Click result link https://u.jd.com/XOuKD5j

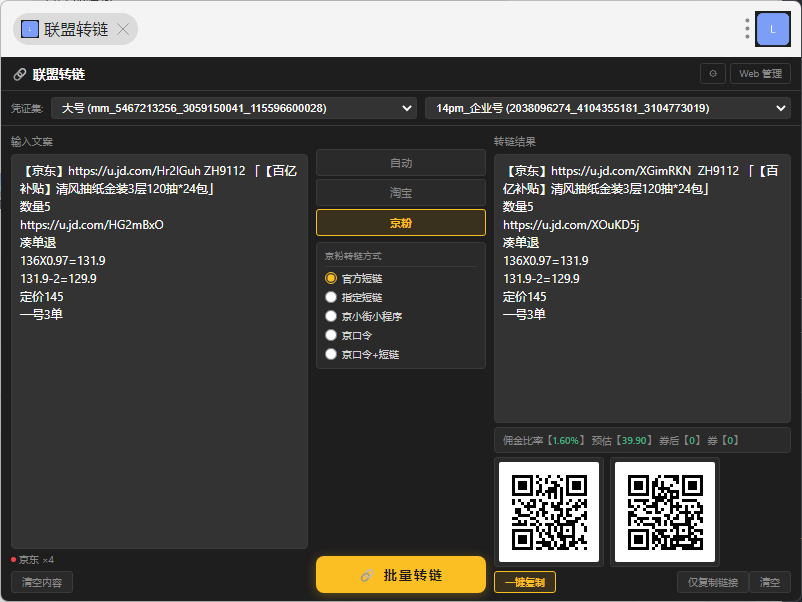571,225
